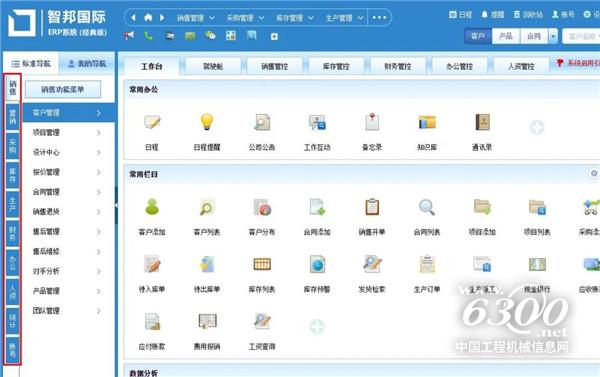Select 合同 search category
This screenshot has width=600, height=377.
[x=534, y=36]
